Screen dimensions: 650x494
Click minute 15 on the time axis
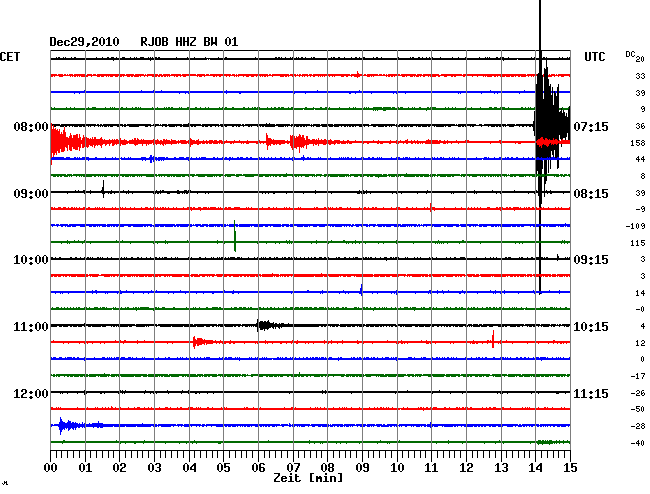tap(570, 468)
